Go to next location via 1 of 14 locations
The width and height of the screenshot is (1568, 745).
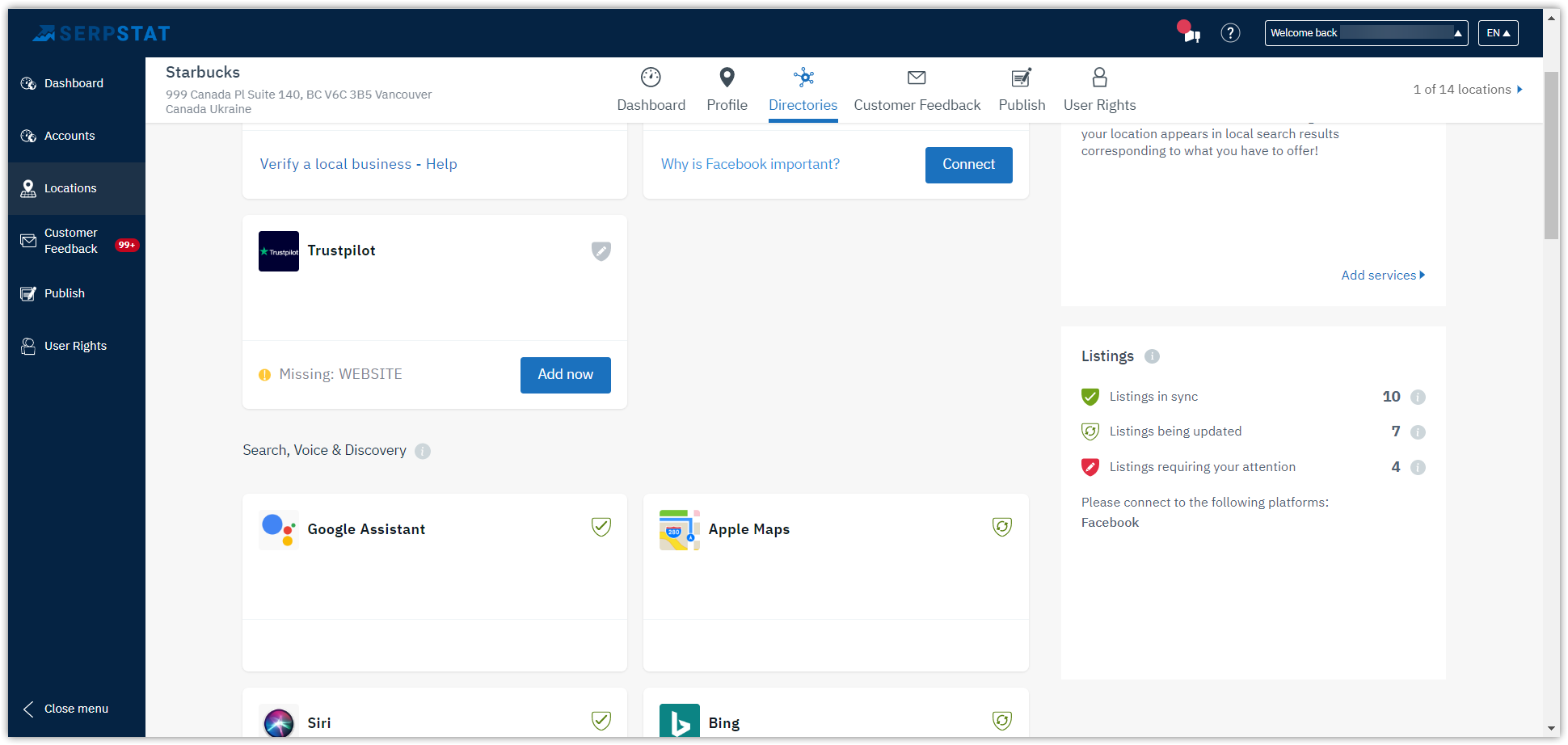point(1468,90)
